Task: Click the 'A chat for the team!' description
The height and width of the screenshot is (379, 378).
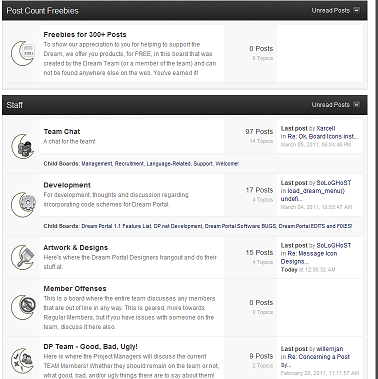Action: 69,141
